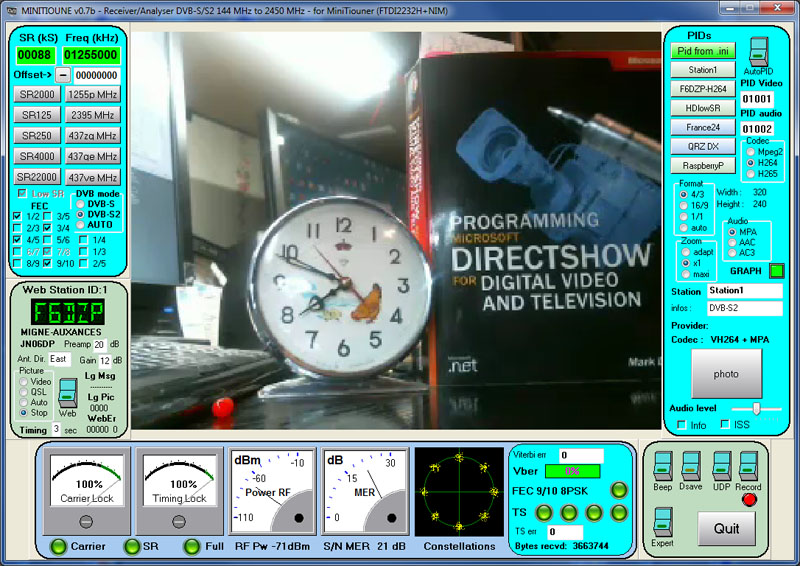Click the 437ve MHz frequency button
Viewport: 800px width, 566px height.
(x=93, y=177)
